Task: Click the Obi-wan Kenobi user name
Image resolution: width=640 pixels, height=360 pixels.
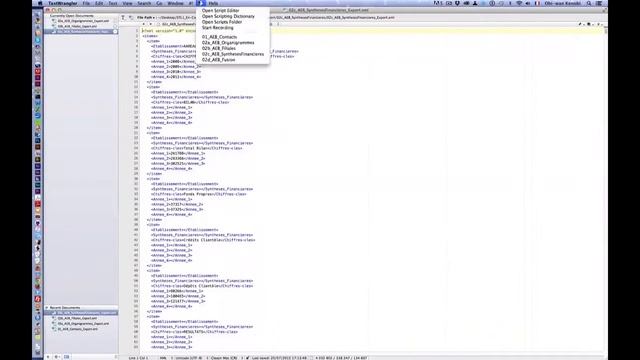Action: 562,3
